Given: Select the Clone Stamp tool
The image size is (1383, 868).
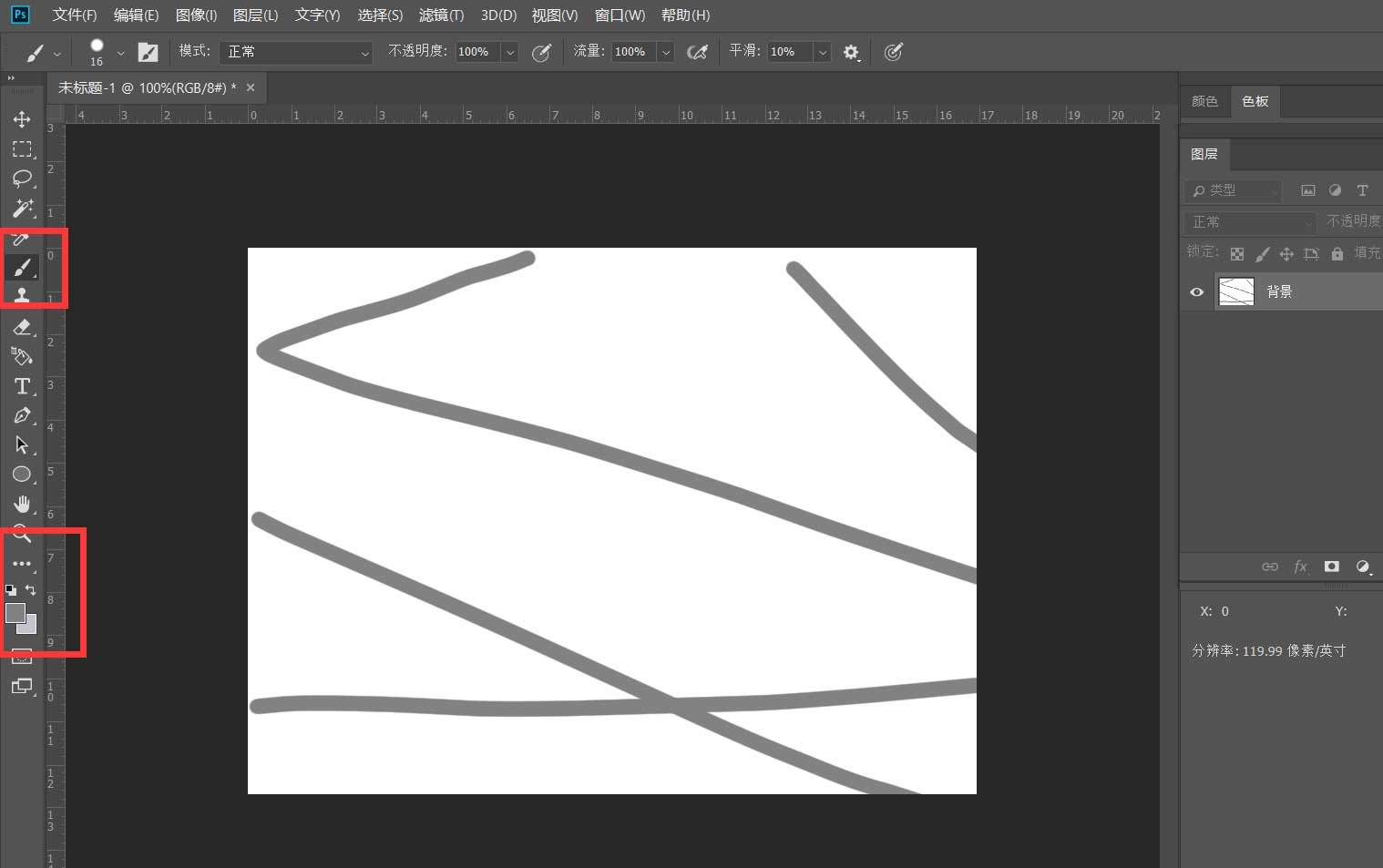Looking at the screenshot, I should tap(22, 294).
